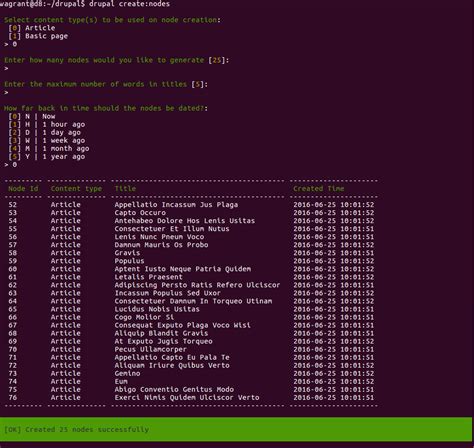The height and width of the screenshot is (448, 474).
Task: Select the '[0] Article' content type option
Action: tap(32, 28)
